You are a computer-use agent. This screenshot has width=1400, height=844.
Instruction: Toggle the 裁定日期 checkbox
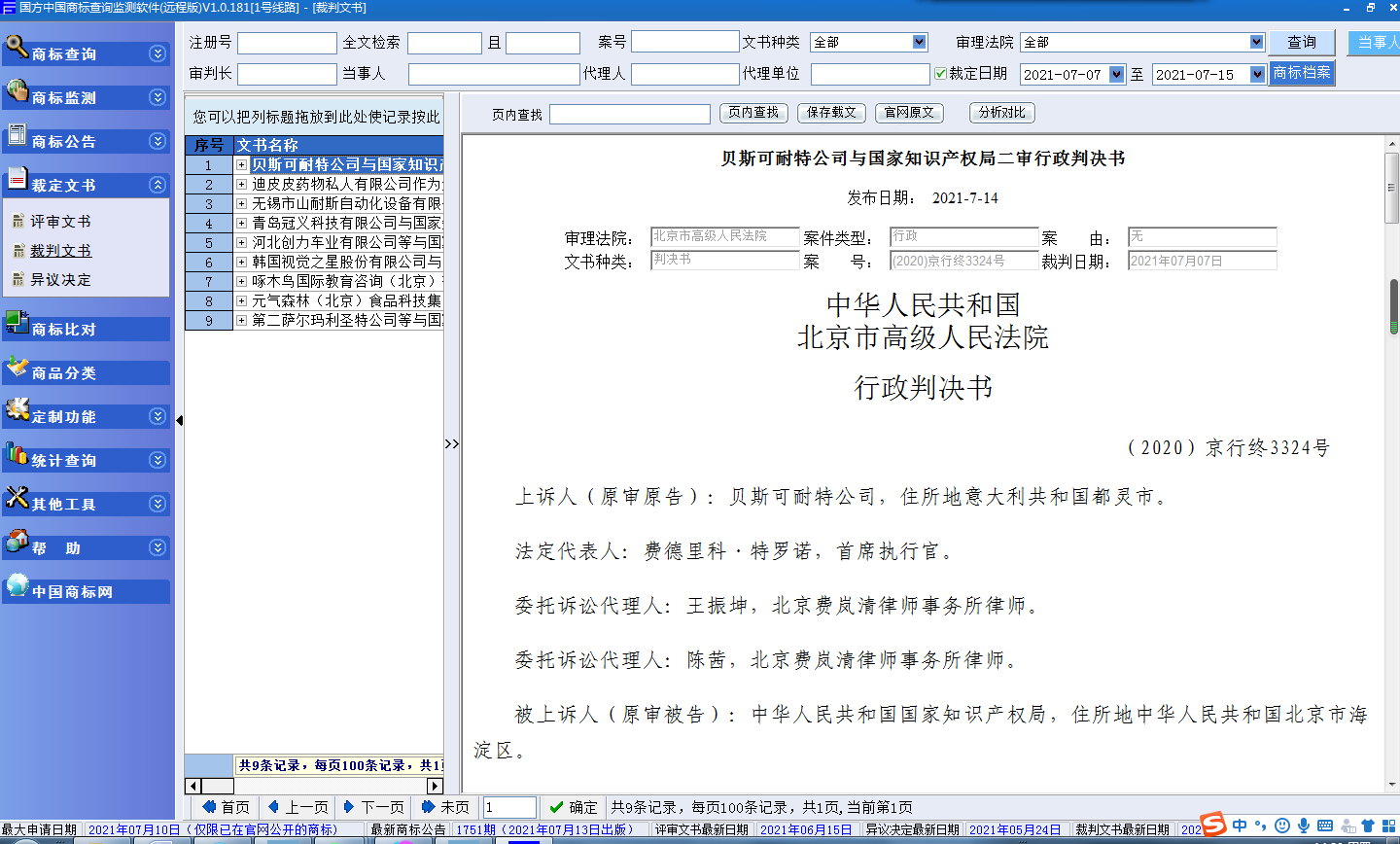click(940, 73)
